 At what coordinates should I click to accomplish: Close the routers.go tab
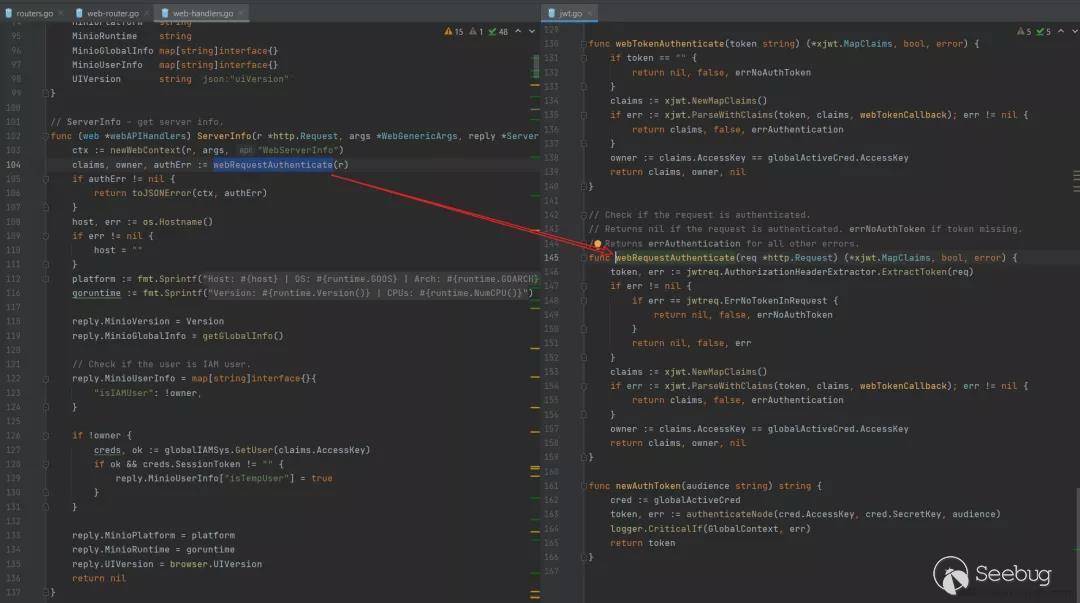[x=62, y=13]
